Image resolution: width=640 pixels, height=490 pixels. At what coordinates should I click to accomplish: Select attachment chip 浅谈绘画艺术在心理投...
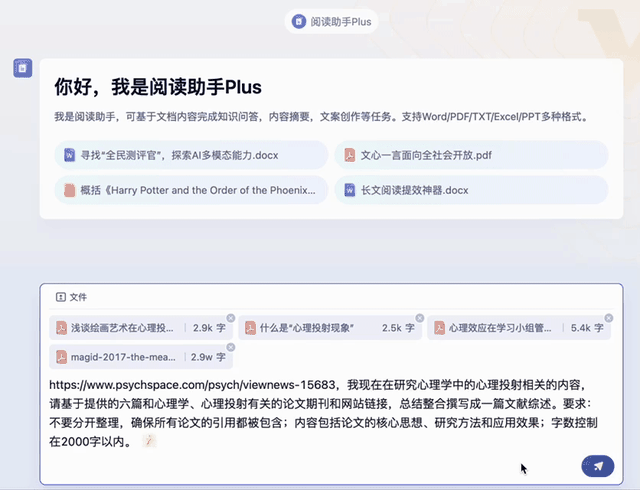coord(141,328)
